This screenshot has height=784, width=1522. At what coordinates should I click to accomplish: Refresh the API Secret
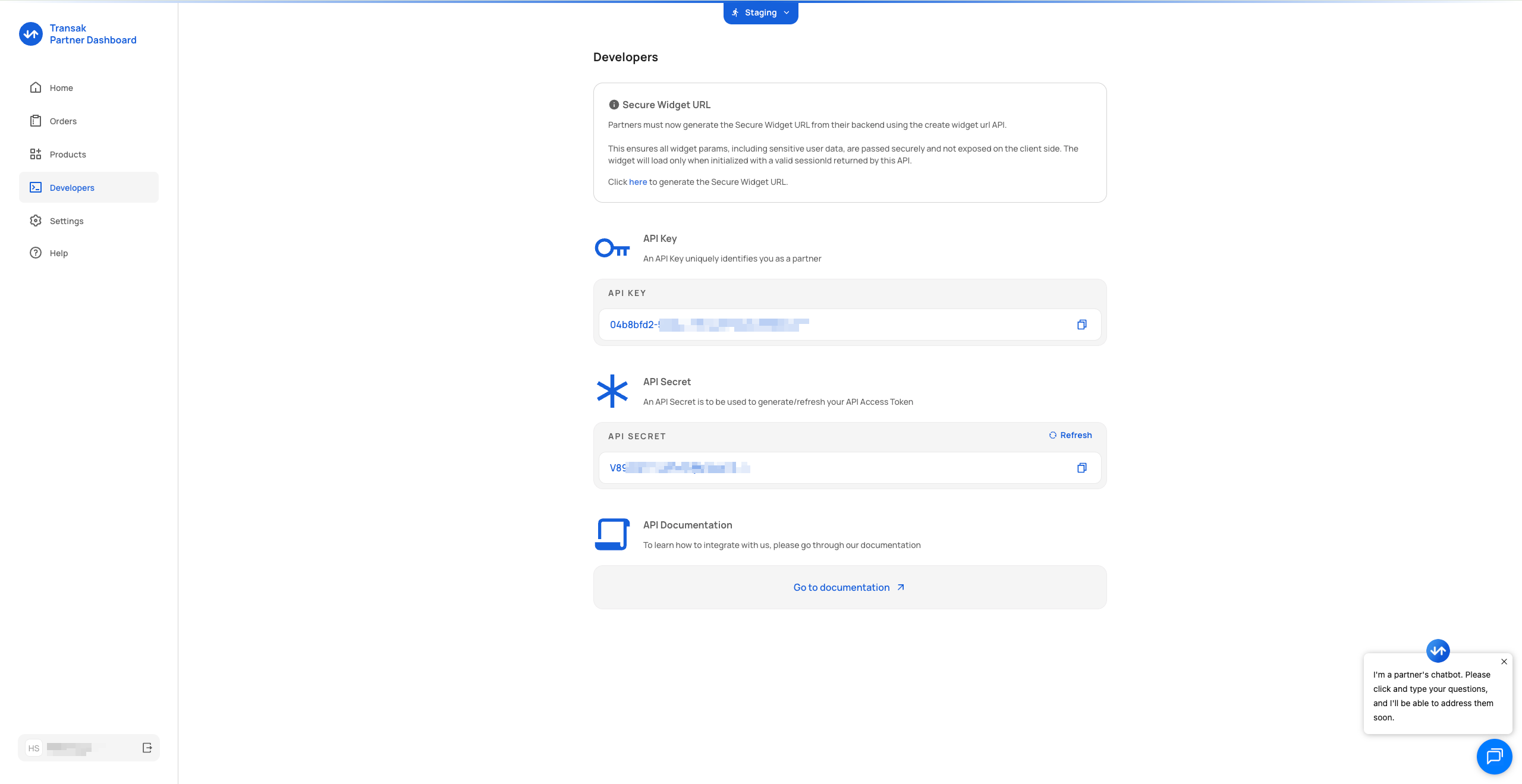1070,435
